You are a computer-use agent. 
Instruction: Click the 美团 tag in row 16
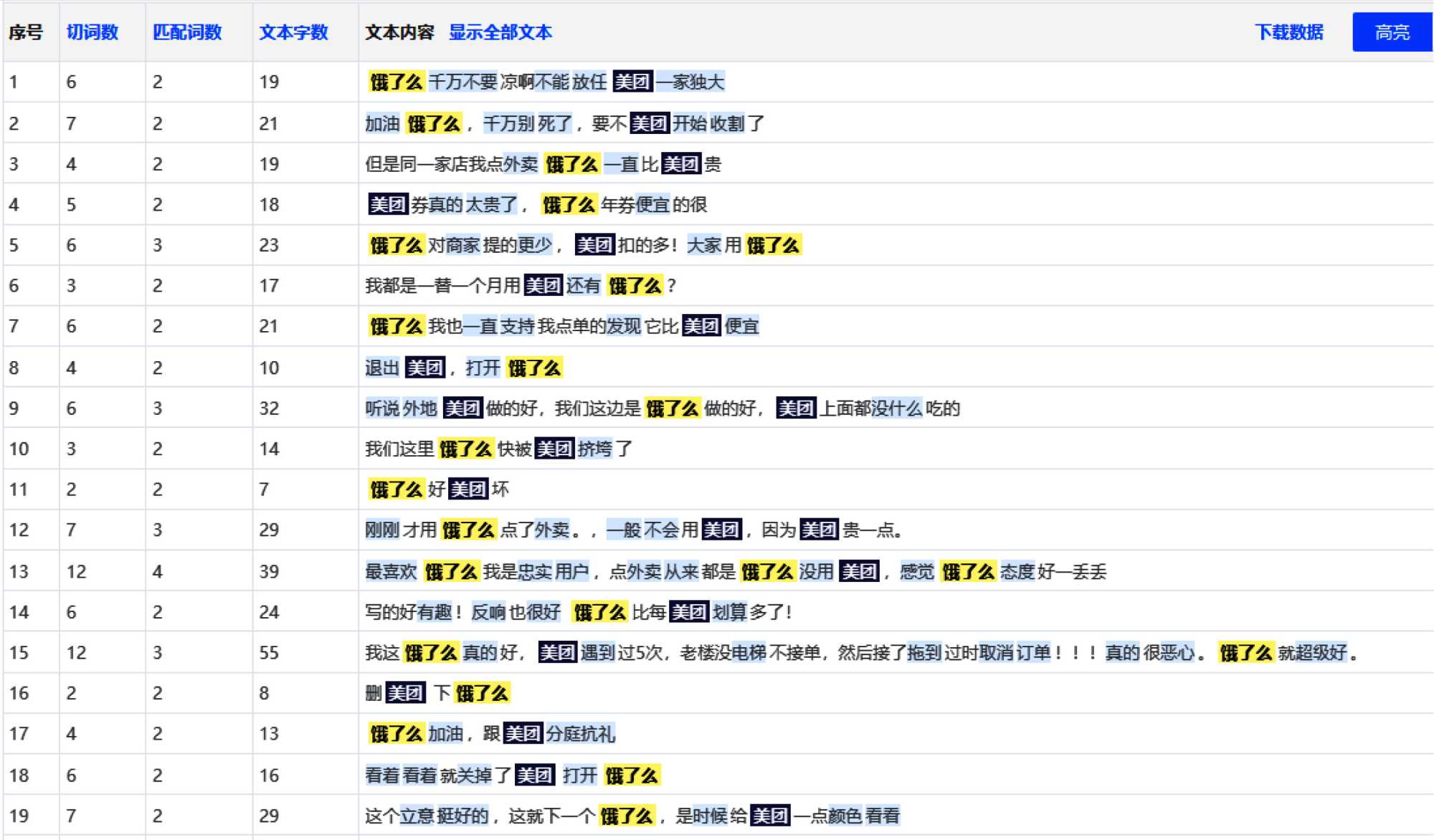coord(405,693)
